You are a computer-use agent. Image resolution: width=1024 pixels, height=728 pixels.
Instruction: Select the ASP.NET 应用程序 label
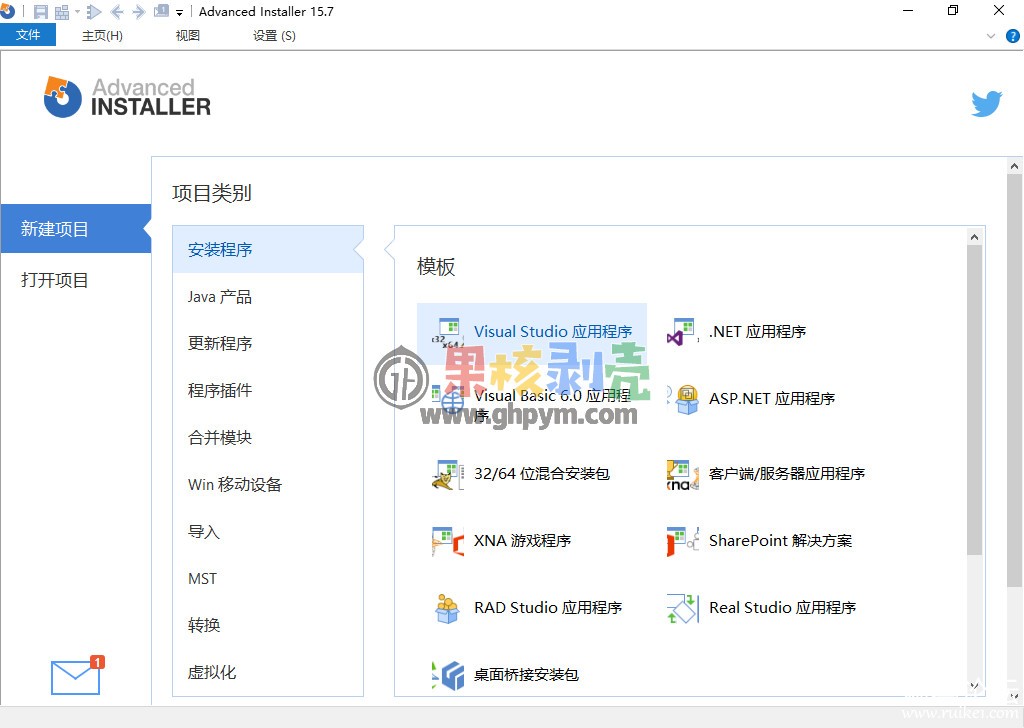coord(772,399)
